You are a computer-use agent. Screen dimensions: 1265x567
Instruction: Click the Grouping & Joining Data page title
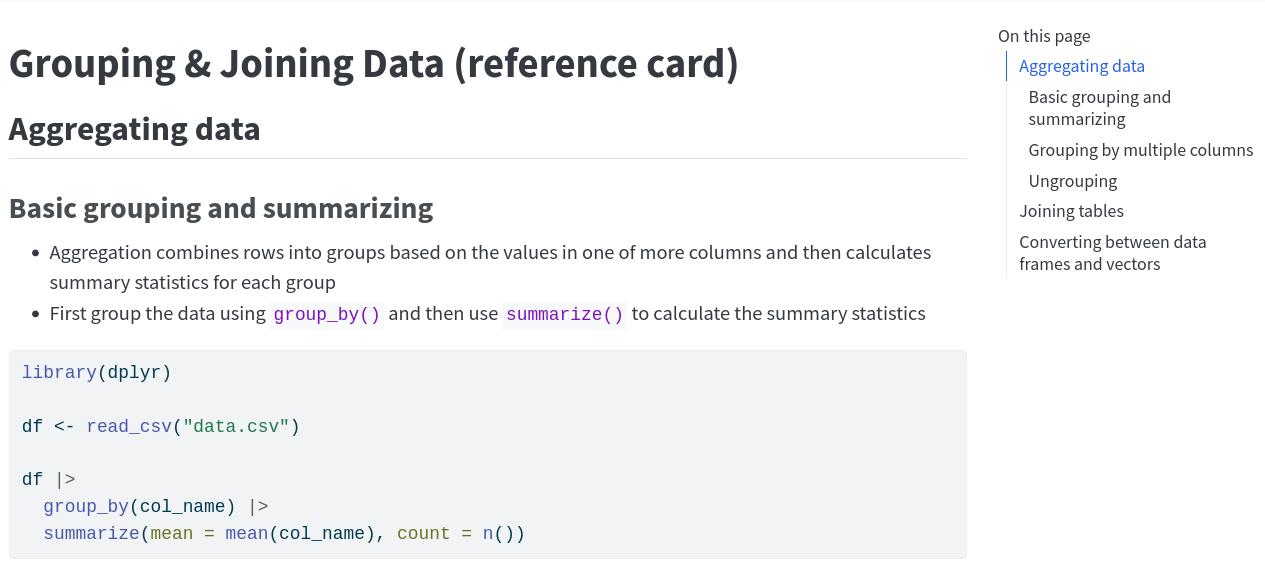click(373, 65)
